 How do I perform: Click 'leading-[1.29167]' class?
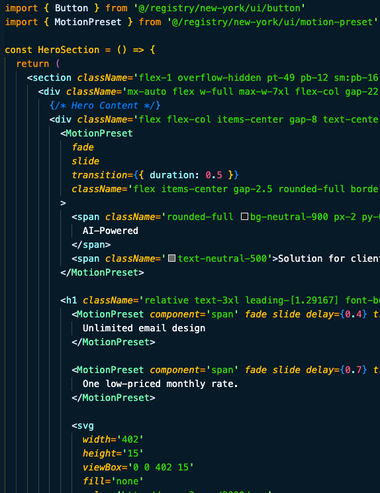(292, 300)
